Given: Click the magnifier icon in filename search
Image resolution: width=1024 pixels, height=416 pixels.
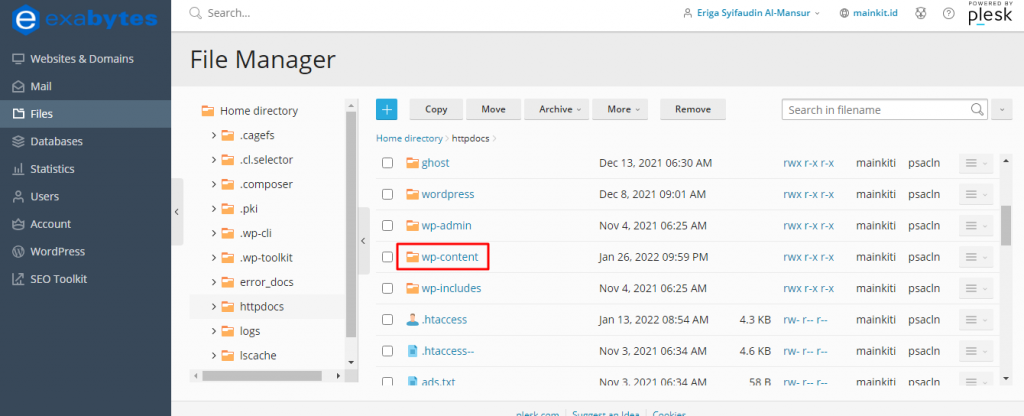Looking at the screenshot, I should point(977,110).
